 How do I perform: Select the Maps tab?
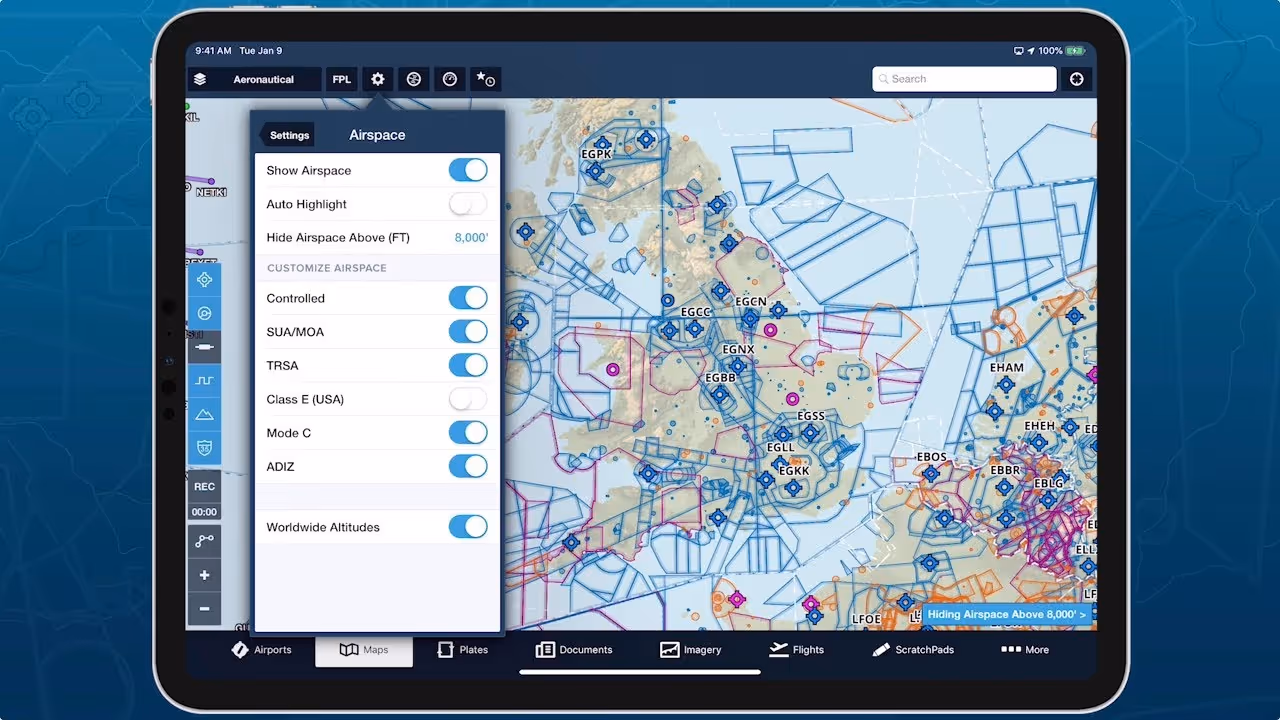click(364, 650)
